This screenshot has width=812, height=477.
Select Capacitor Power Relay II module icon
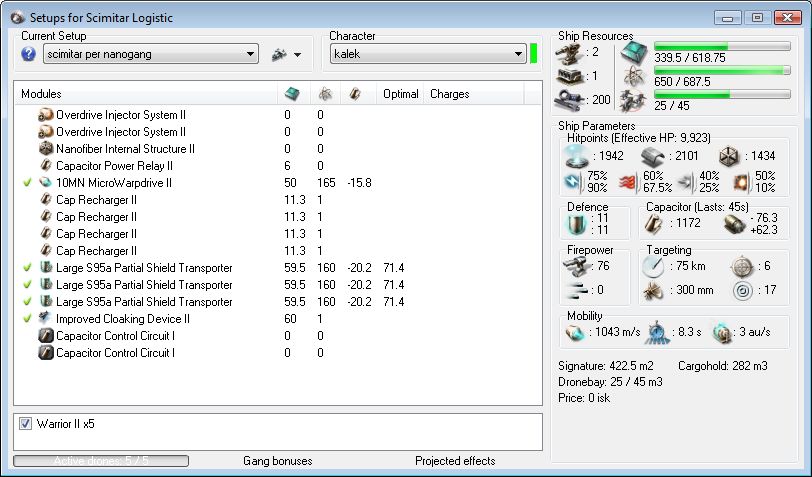46,166
